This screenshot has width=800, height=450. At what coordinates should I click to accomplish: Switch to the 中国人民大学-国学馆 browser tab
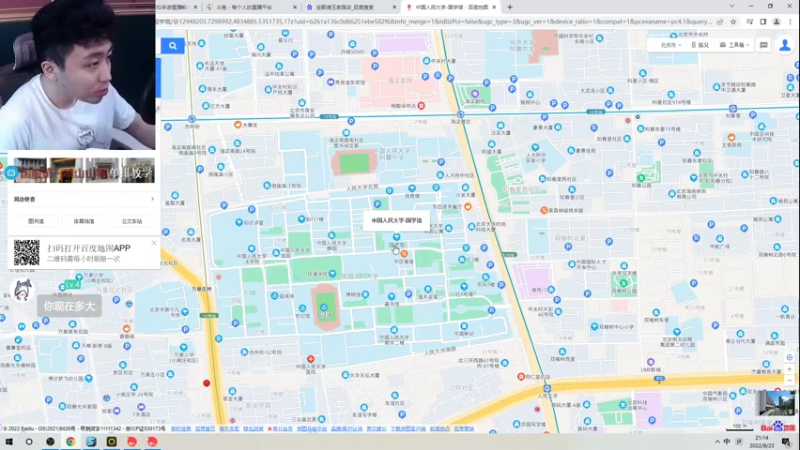[451, 7]
